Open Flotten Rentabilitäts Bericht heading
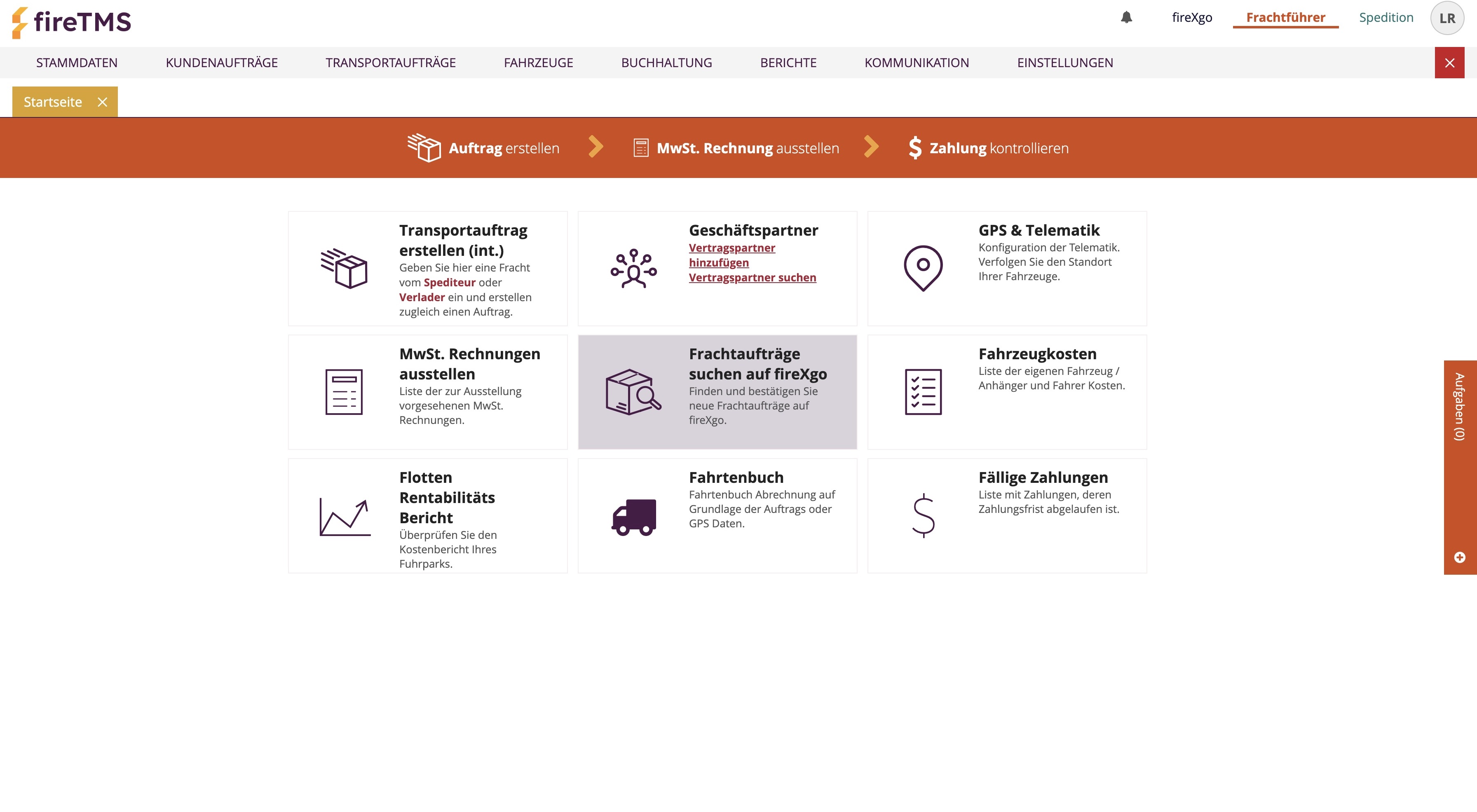 447,497
